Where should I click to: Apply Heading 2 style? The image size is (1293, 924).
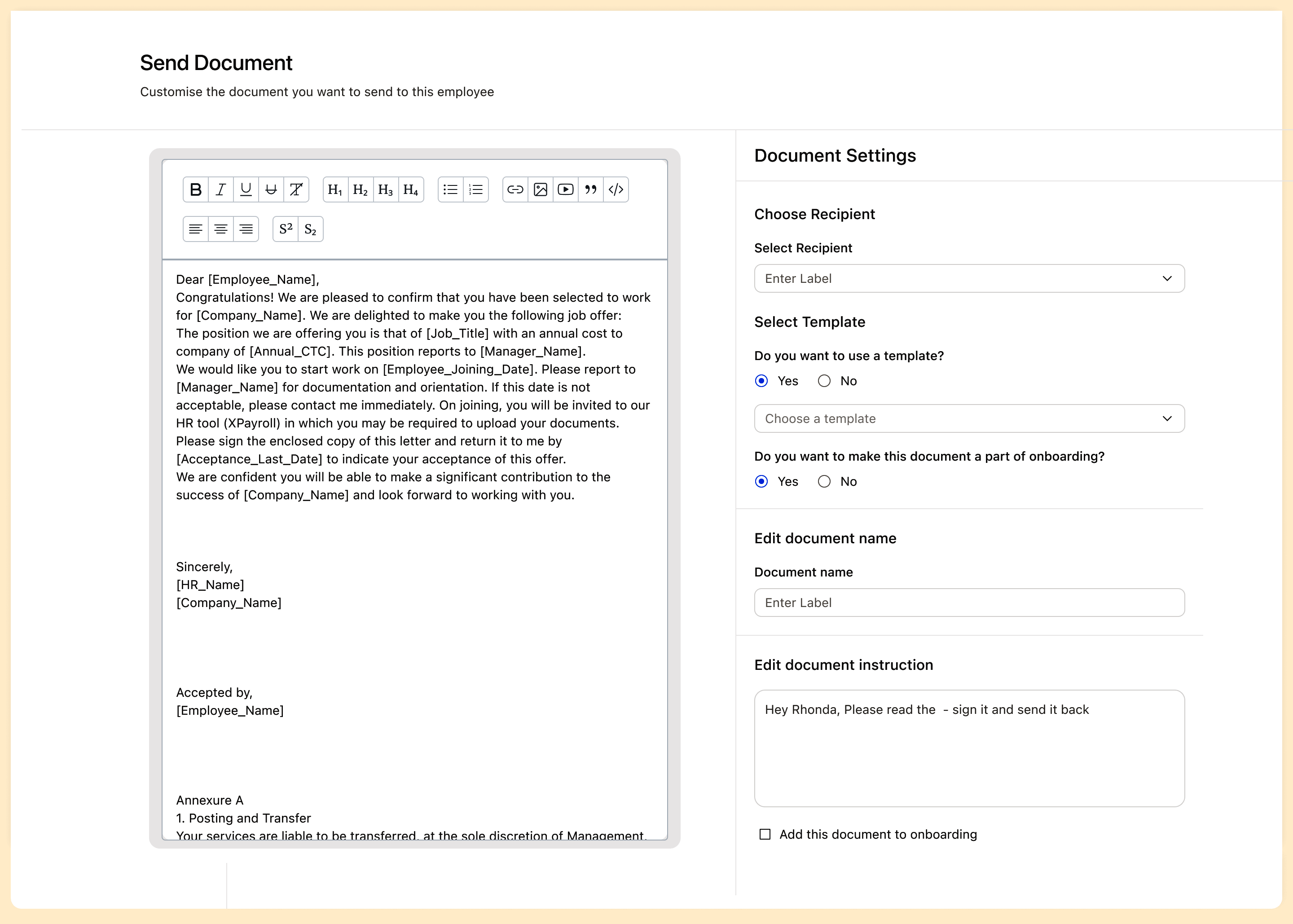(361, 189)
